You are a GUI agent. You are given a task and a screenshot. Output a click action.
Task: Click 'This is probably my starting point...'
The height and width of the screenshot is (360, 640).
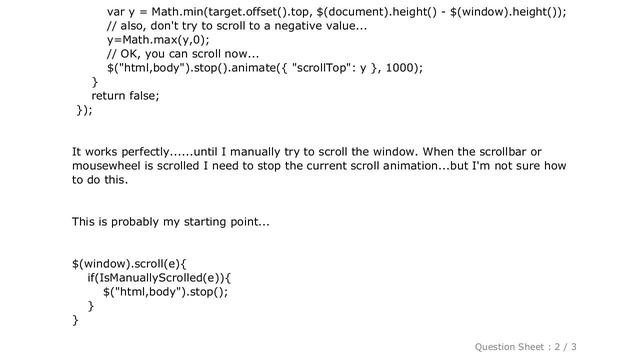(x=171, y=222)
